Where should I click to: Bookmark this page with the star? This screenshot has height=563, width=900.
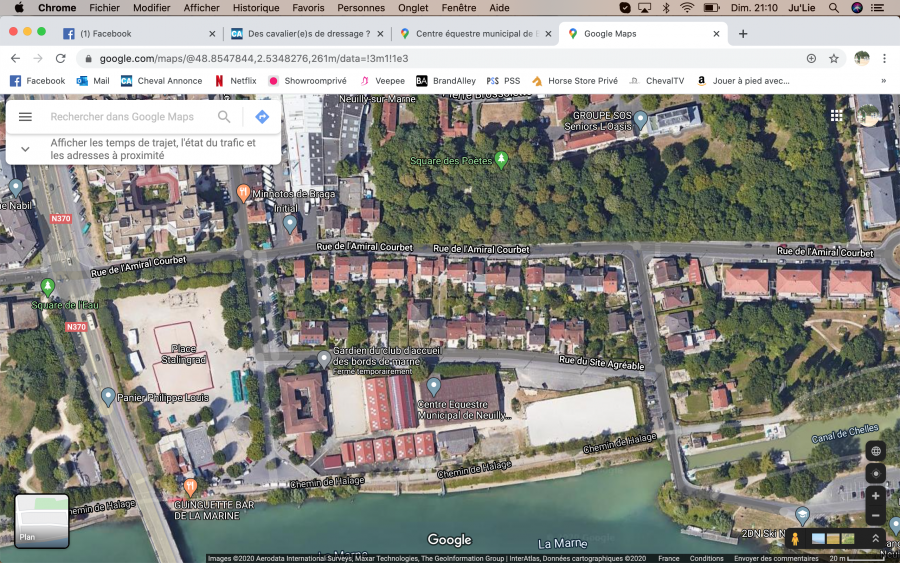(833, 59)
